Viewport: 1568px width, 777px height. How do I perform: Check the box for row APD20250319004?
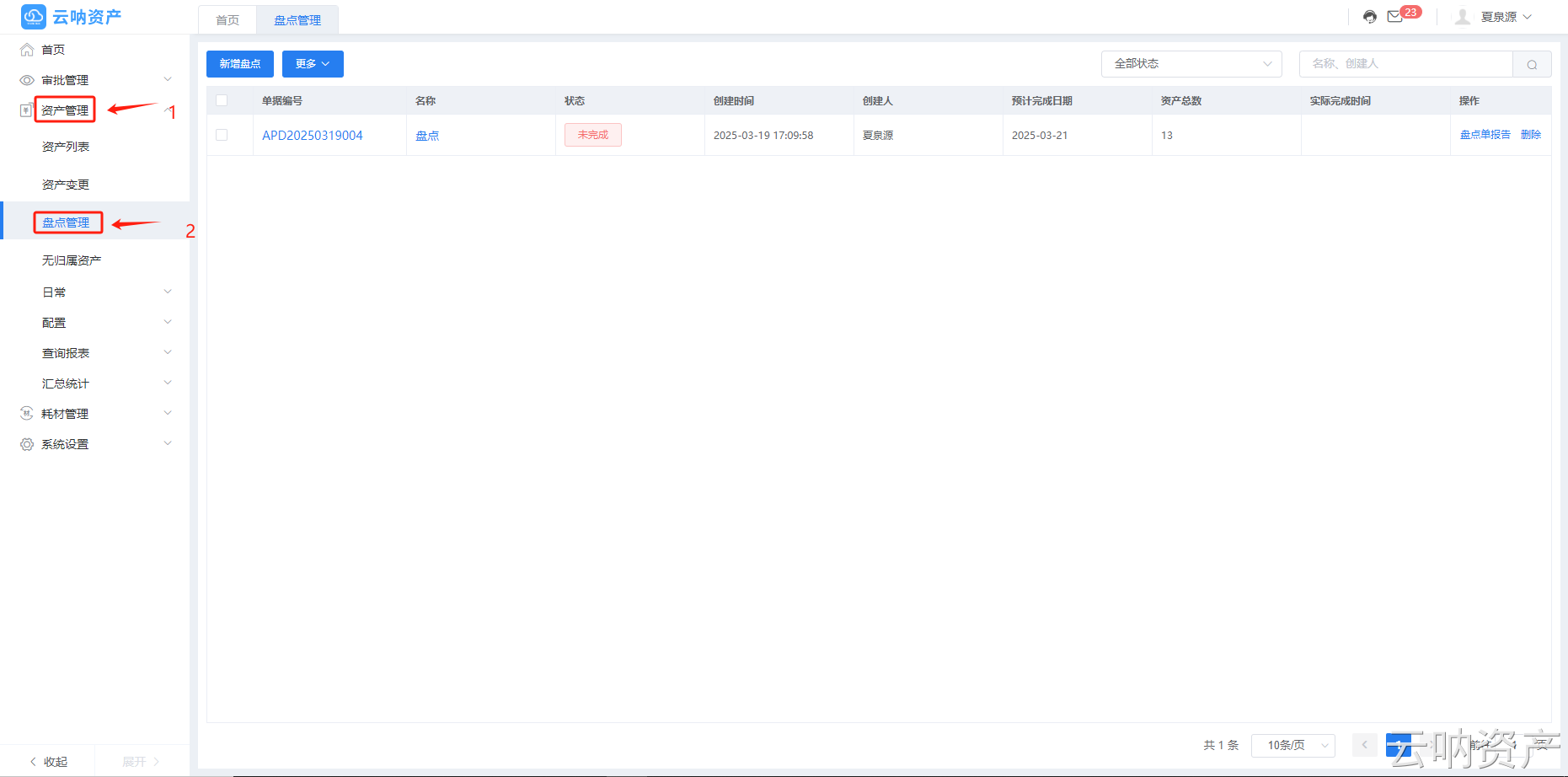coord(222,135)
